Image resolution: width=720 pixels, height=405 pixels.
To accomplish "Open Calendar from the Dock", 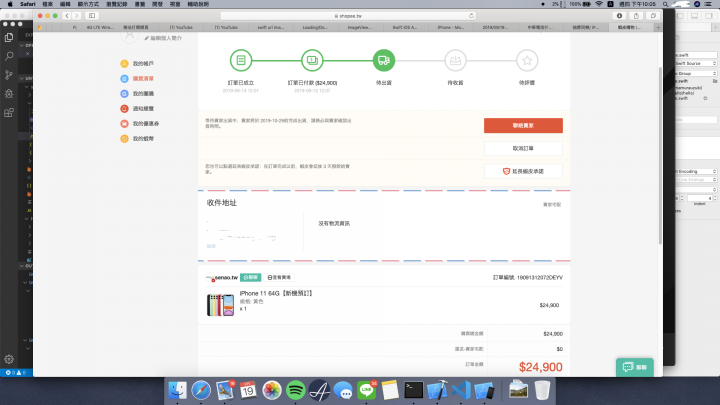I will tap(248, 390).
